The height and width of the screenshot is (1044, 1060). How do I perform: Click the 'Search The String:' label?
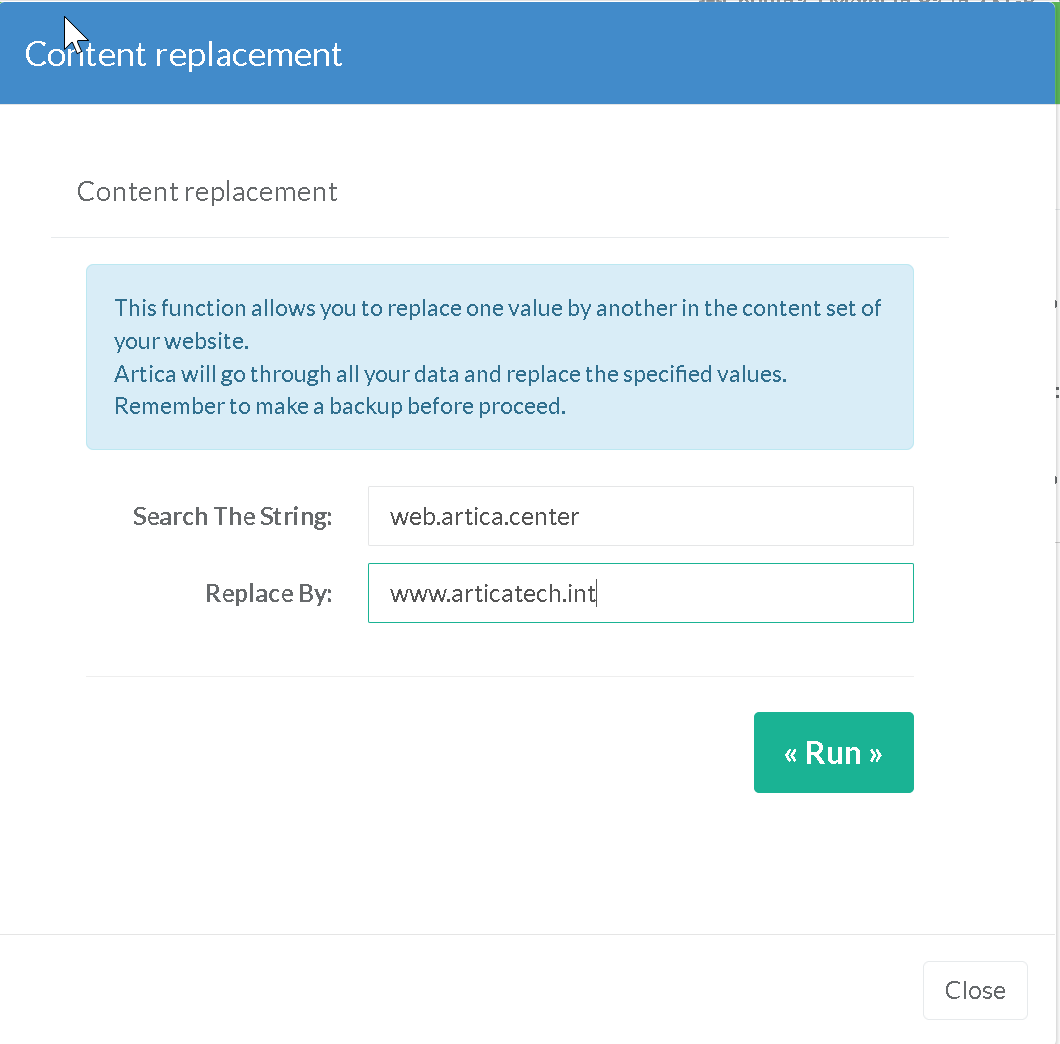[x=232, y=516]
